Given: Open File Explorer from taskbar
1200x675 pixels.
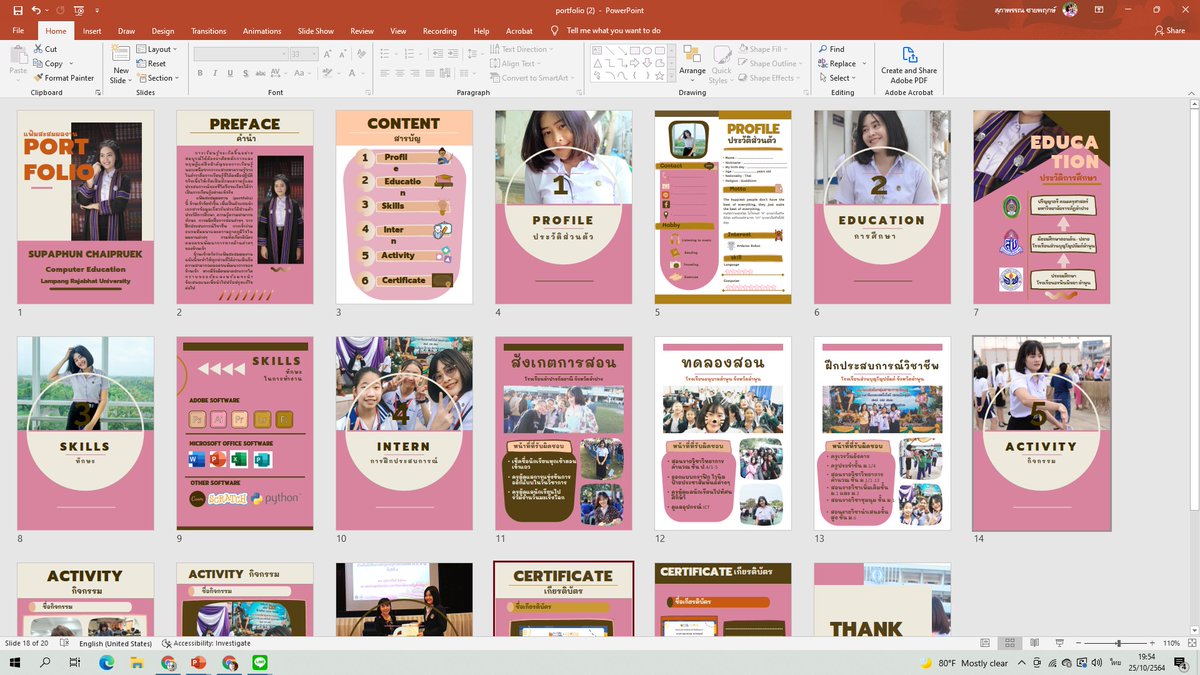Looking at the screenshot, I should [x=137, y=663].
